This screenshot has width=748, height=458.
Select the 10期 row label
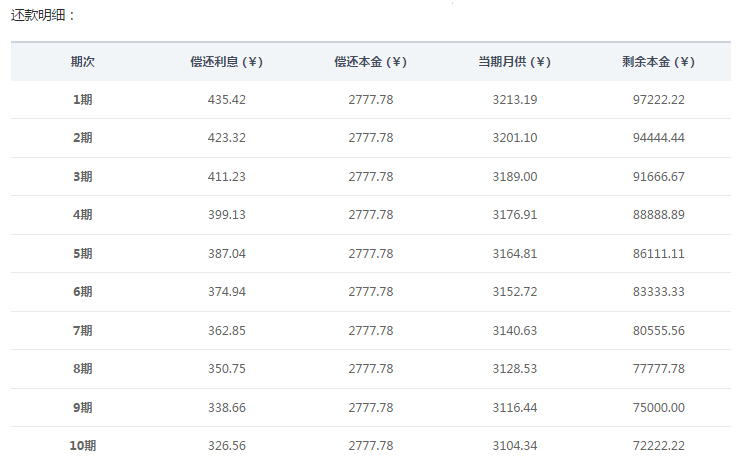83,446
